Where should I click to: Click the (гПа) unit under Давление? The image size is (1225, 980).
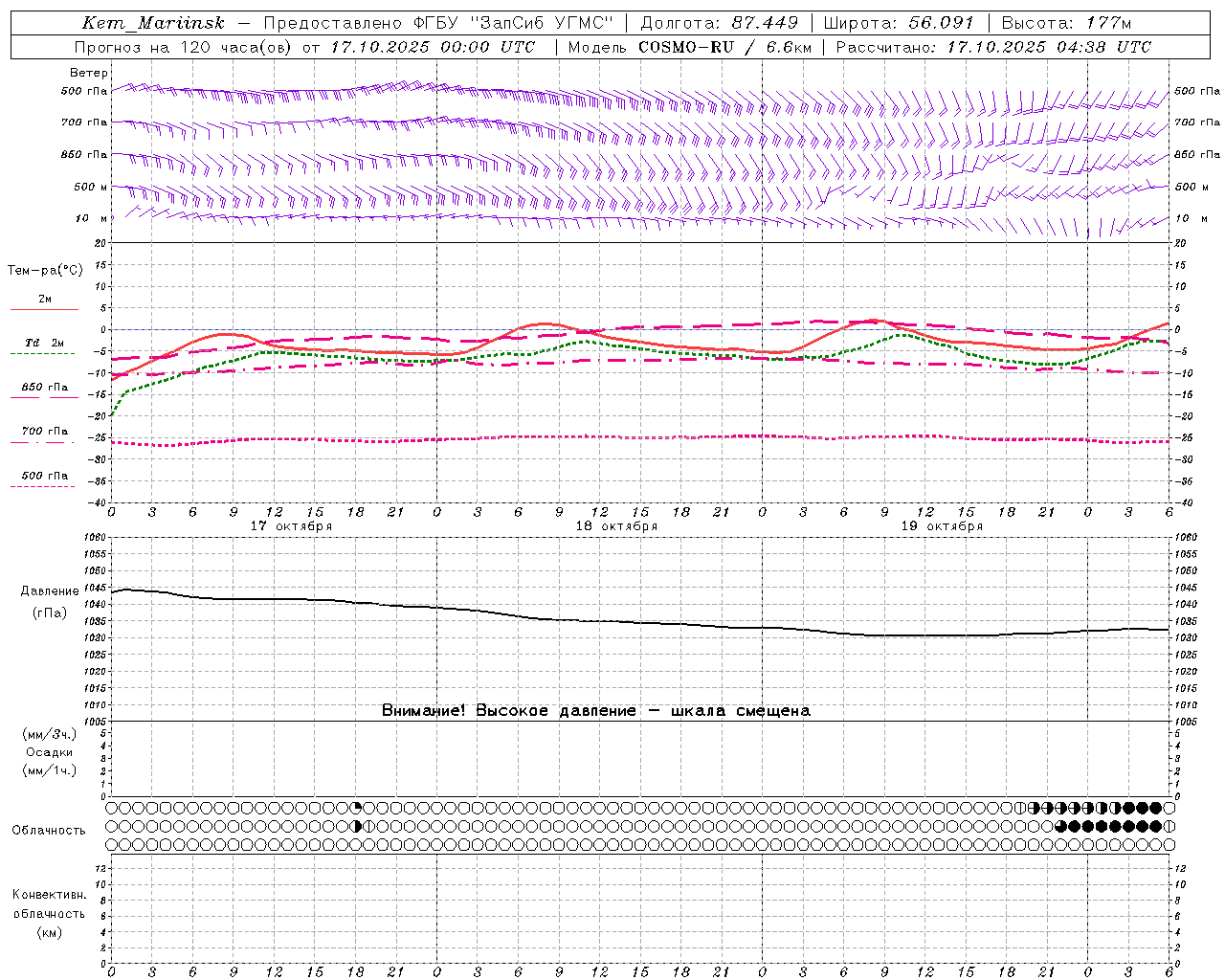[x=50, y=612]
